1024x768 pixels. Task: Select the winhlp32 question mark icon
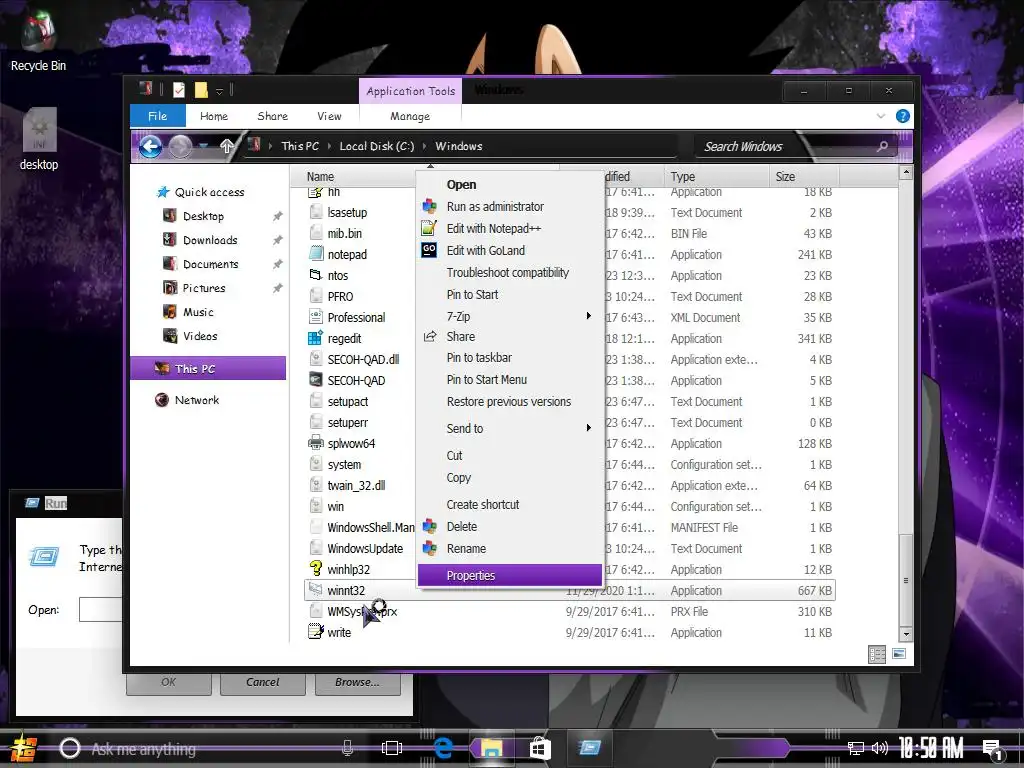(315, 569)
